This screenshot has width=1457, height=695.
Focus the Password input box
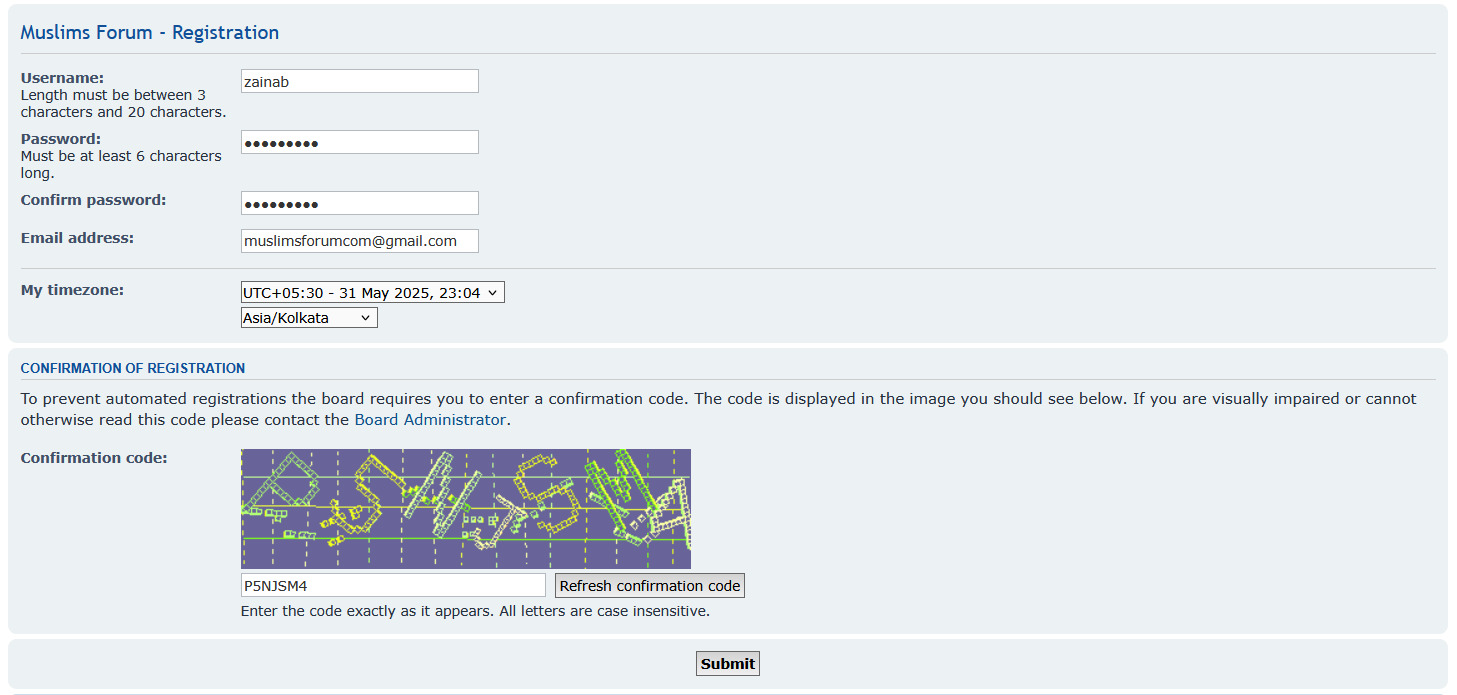point(359,142)
